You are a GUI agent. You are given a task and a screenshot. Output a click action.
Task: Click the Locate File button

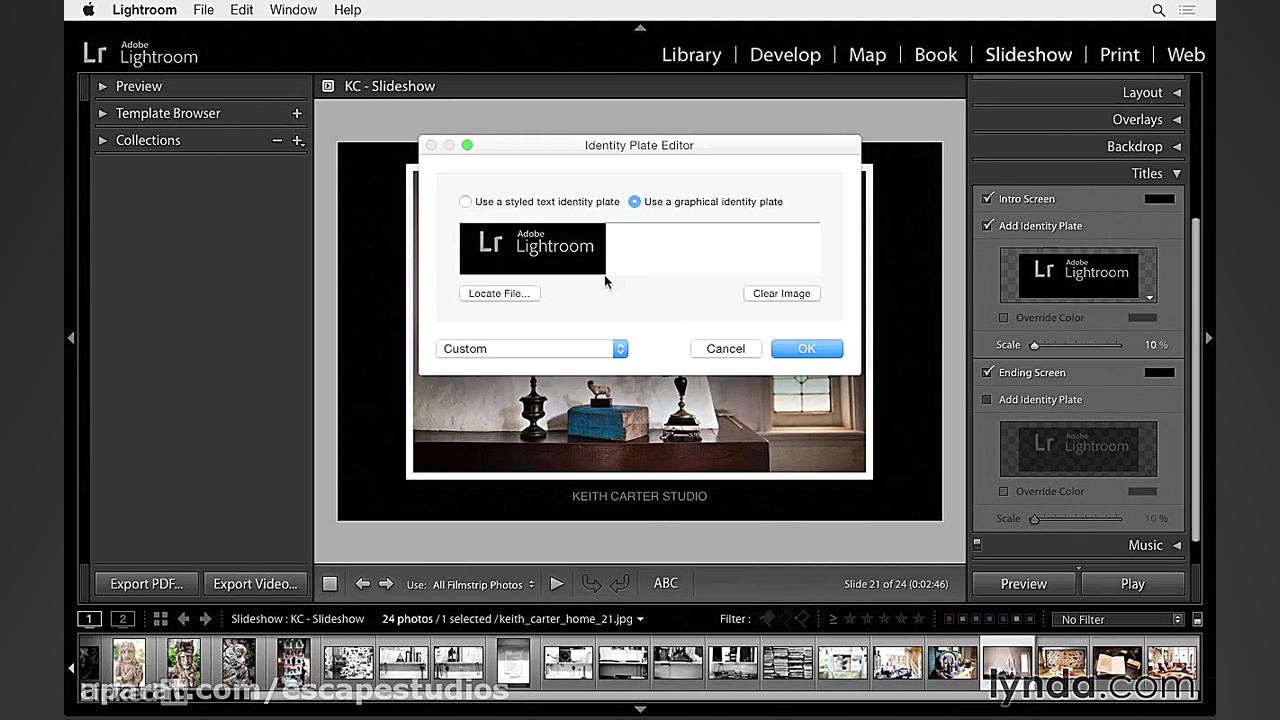(498, 293)
